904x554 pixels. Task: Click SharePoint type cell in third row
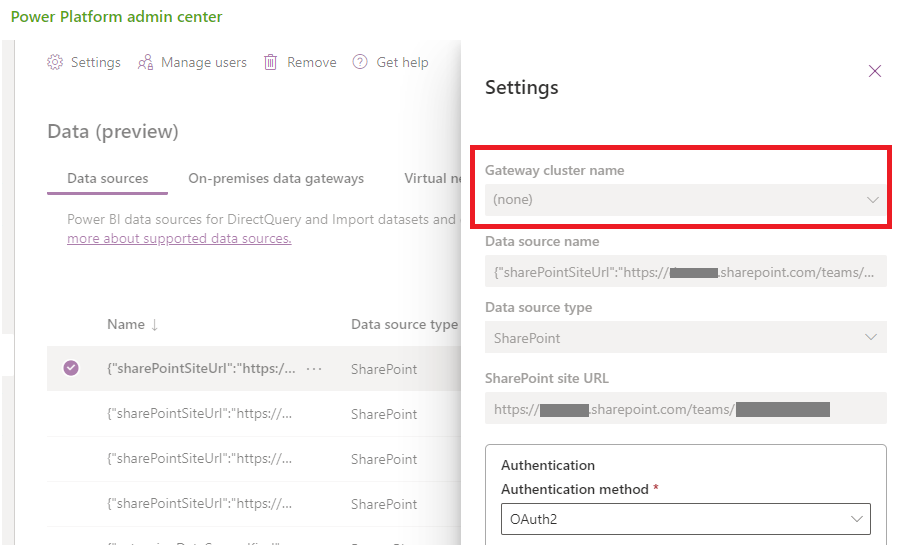(384, 459)
